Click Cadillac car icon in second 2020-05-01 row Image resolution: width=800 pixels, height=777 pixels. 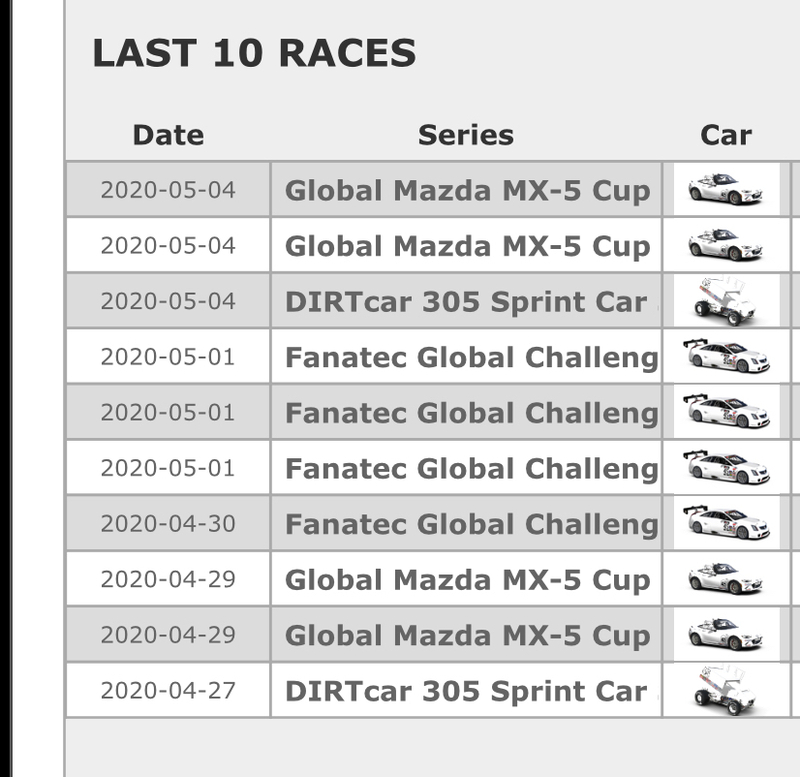coord(727,411)
